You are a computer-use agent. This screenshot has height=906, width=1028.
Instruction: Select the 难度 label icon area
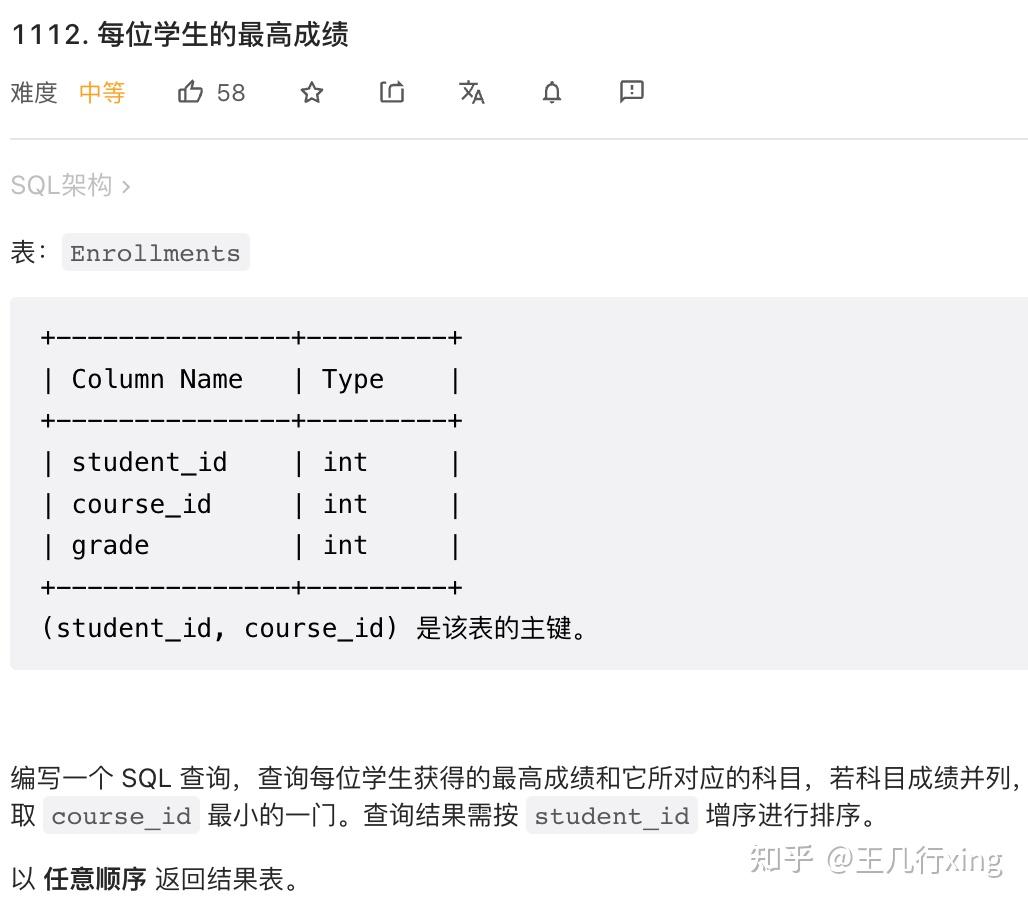[x=33, y=92]
